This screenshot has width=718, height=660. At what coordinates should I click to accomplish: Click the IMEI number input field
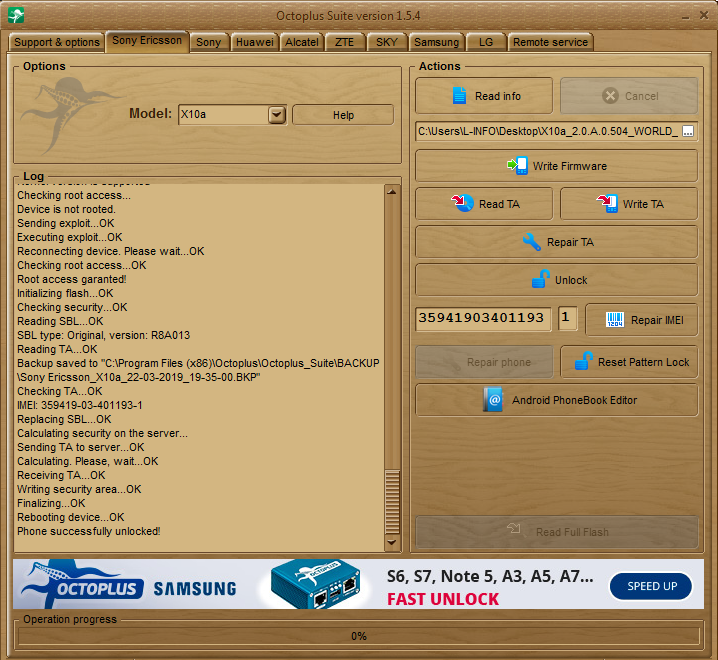483,318
